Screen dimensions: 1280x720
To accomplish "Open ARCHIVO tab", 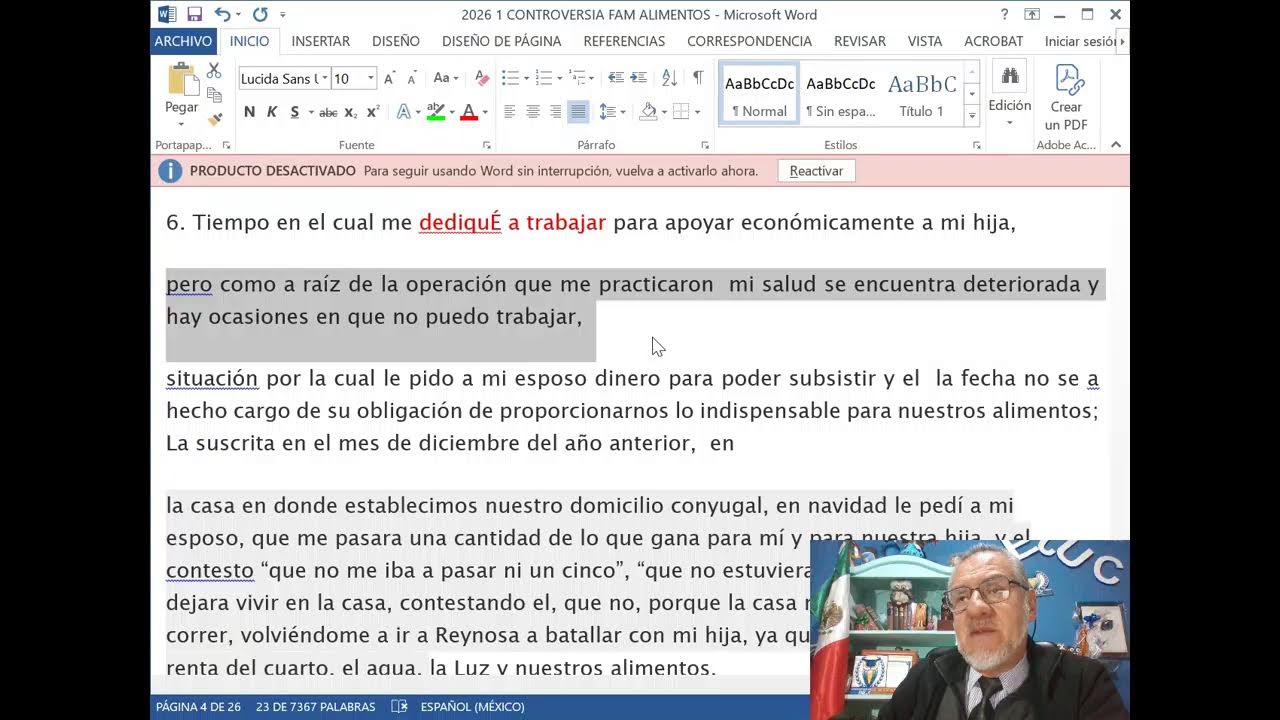I will point(183,41).
